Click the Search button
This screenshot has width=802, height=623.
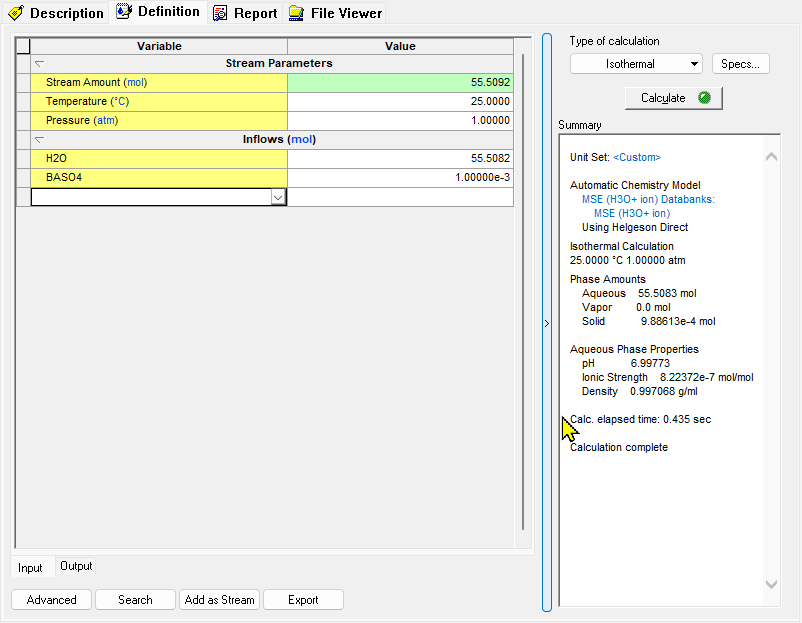(135, 599)
